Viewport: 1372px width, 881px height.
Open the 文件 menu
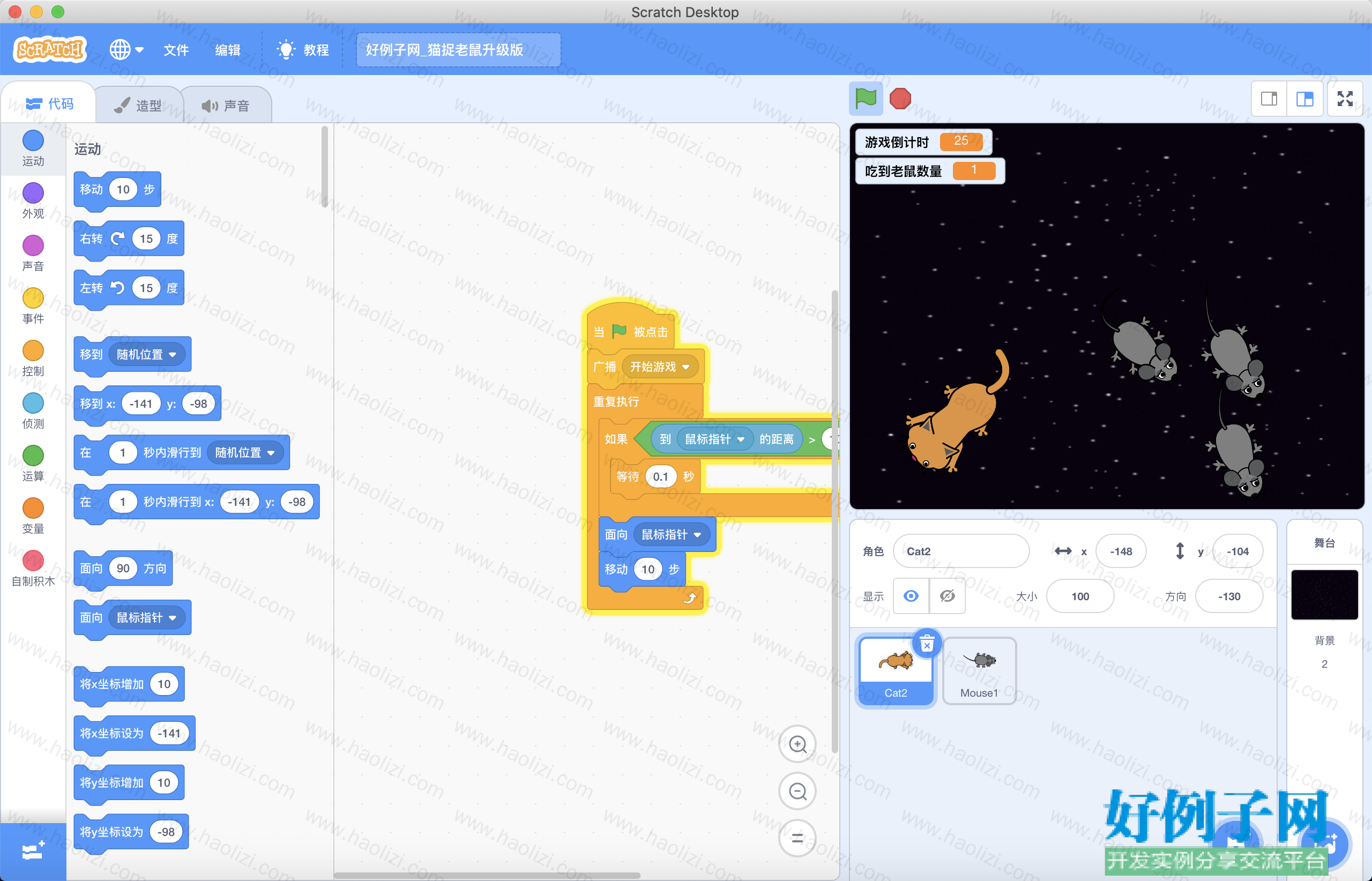click(176, 50)
